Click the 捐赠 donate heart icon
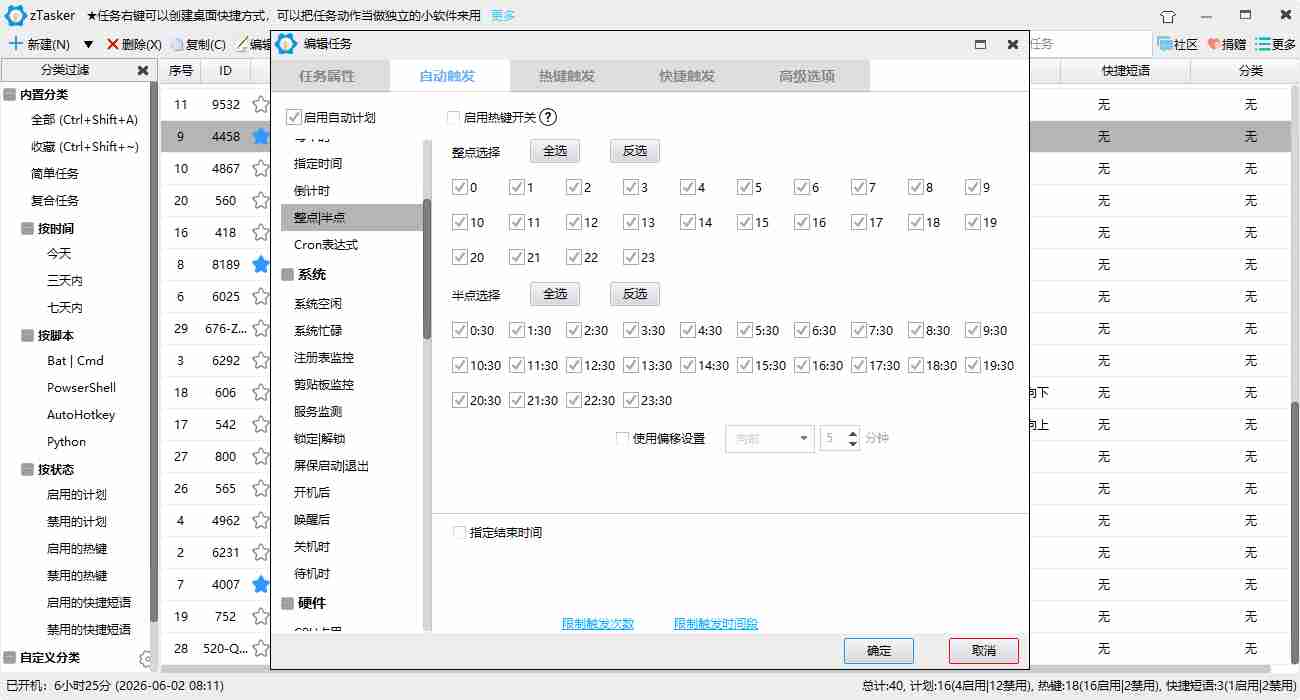Image resolution: width=1300 pixels, height=700 pixels. [1214, 44]
